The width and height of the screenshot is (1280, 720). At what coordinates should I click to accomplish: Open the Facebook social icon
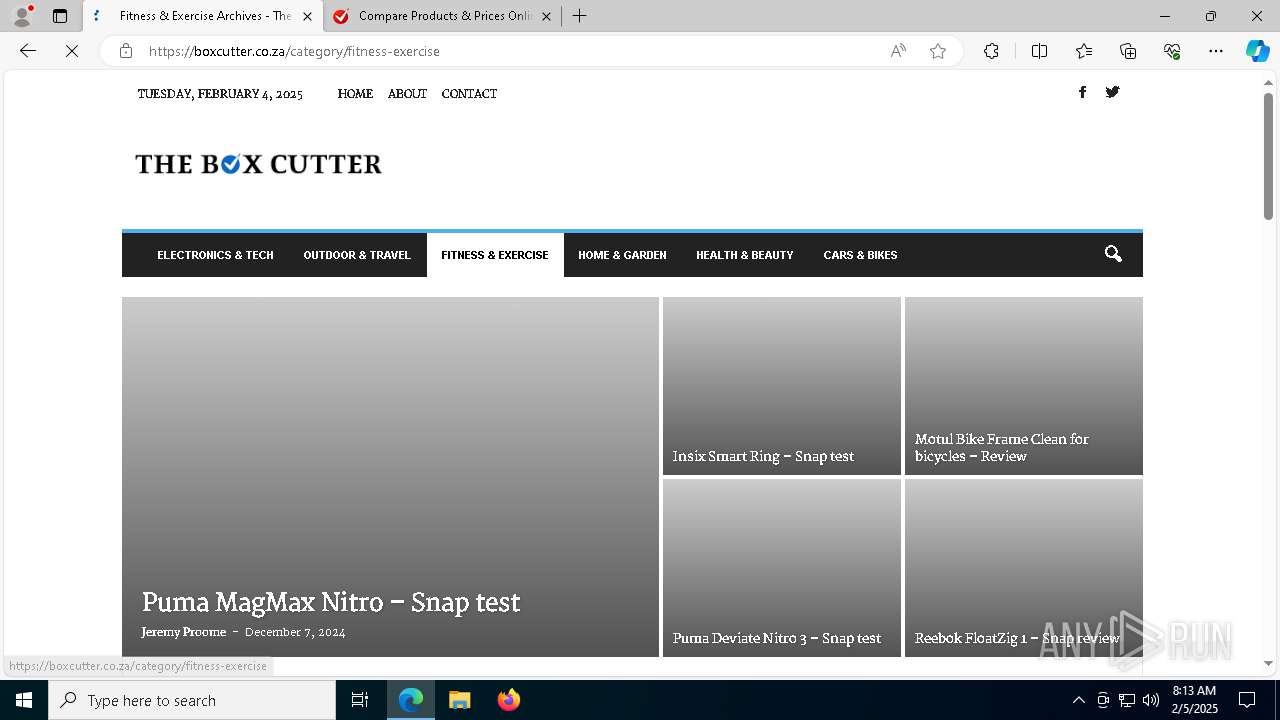(1082, 92)
